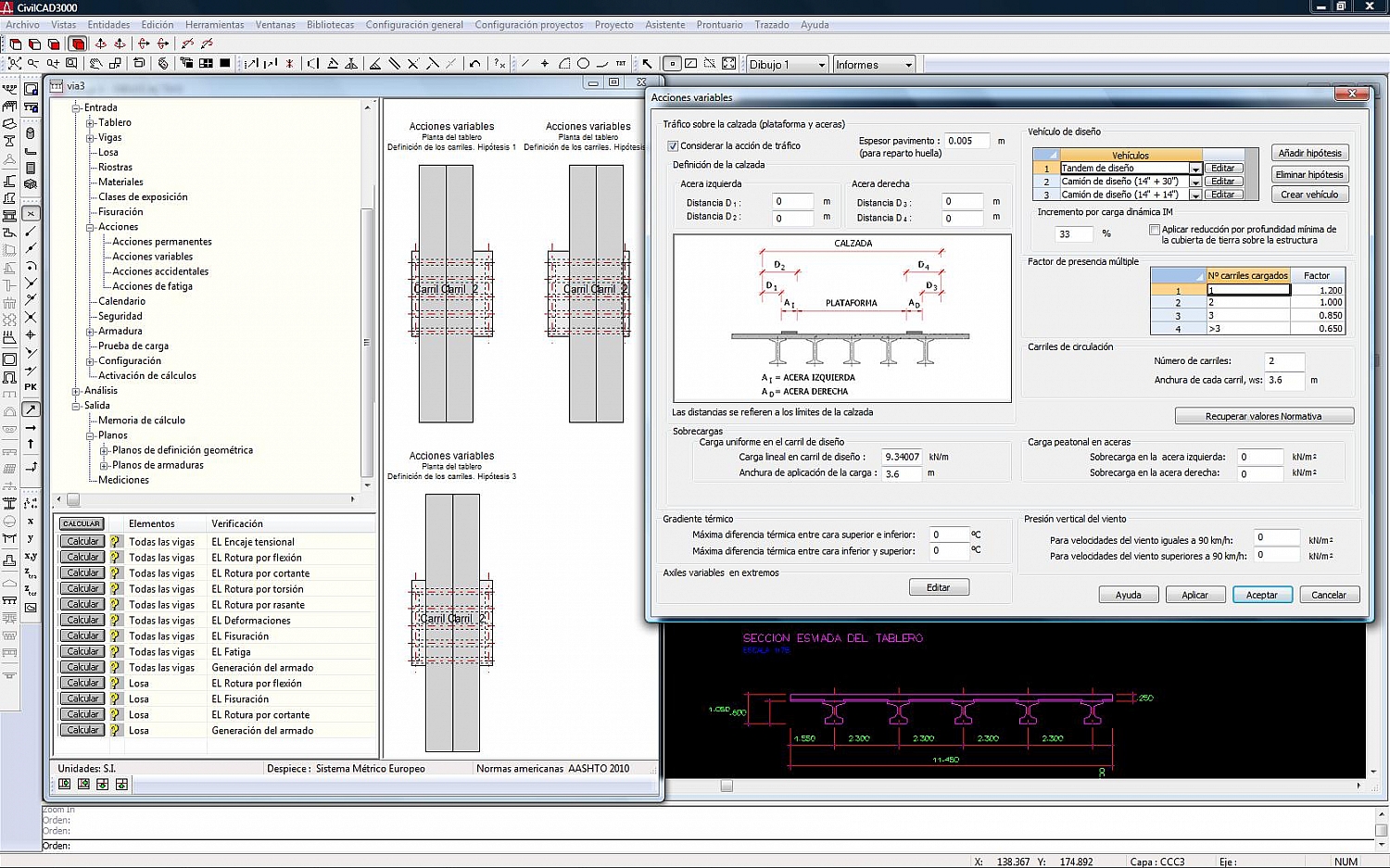1390x868 pixels.
Task: Expand Planos de armaduras node
Action: point(105,465)
